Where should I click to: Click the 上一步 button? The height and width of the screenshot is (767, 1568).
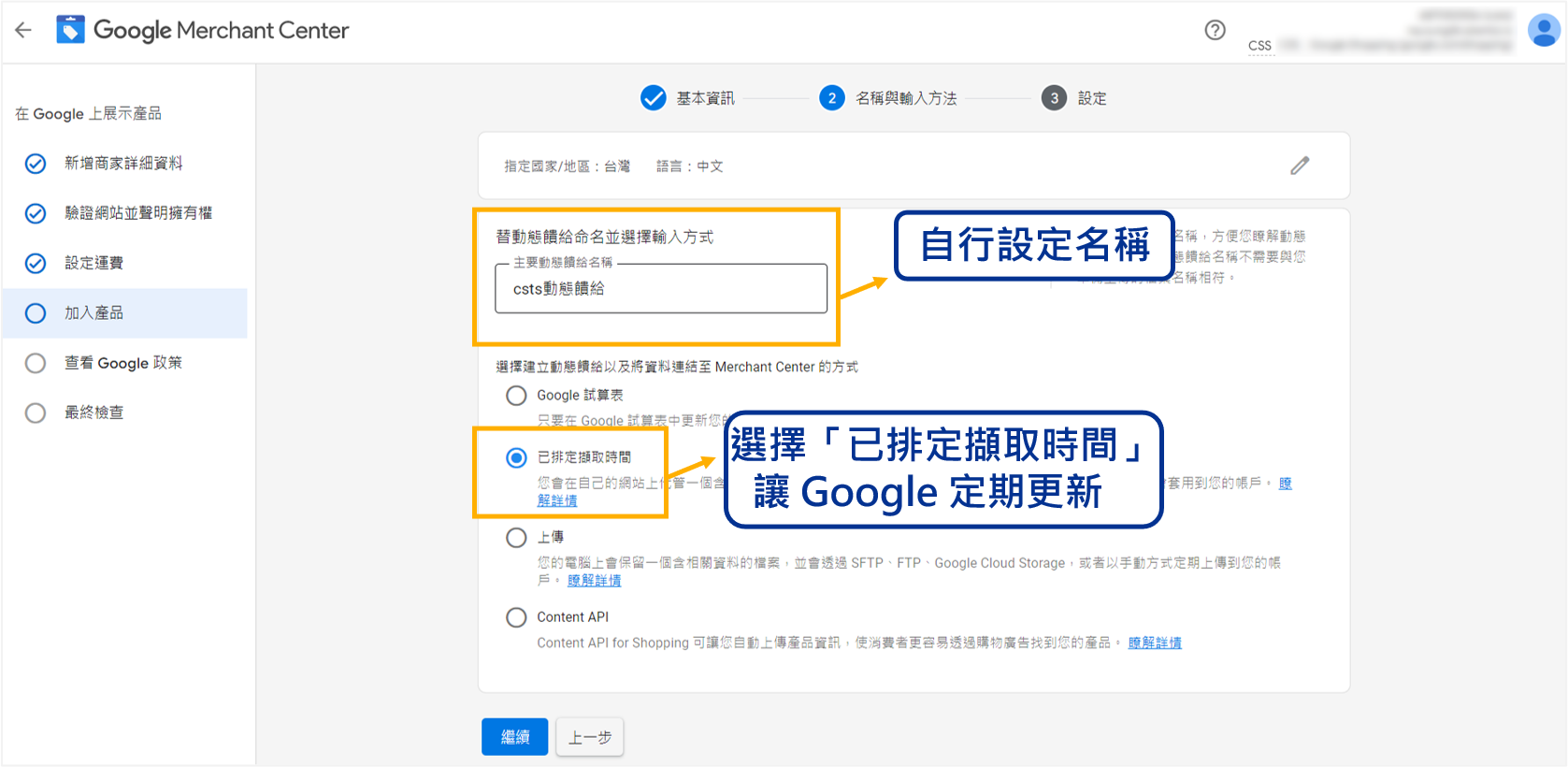[x=590, y=737]
